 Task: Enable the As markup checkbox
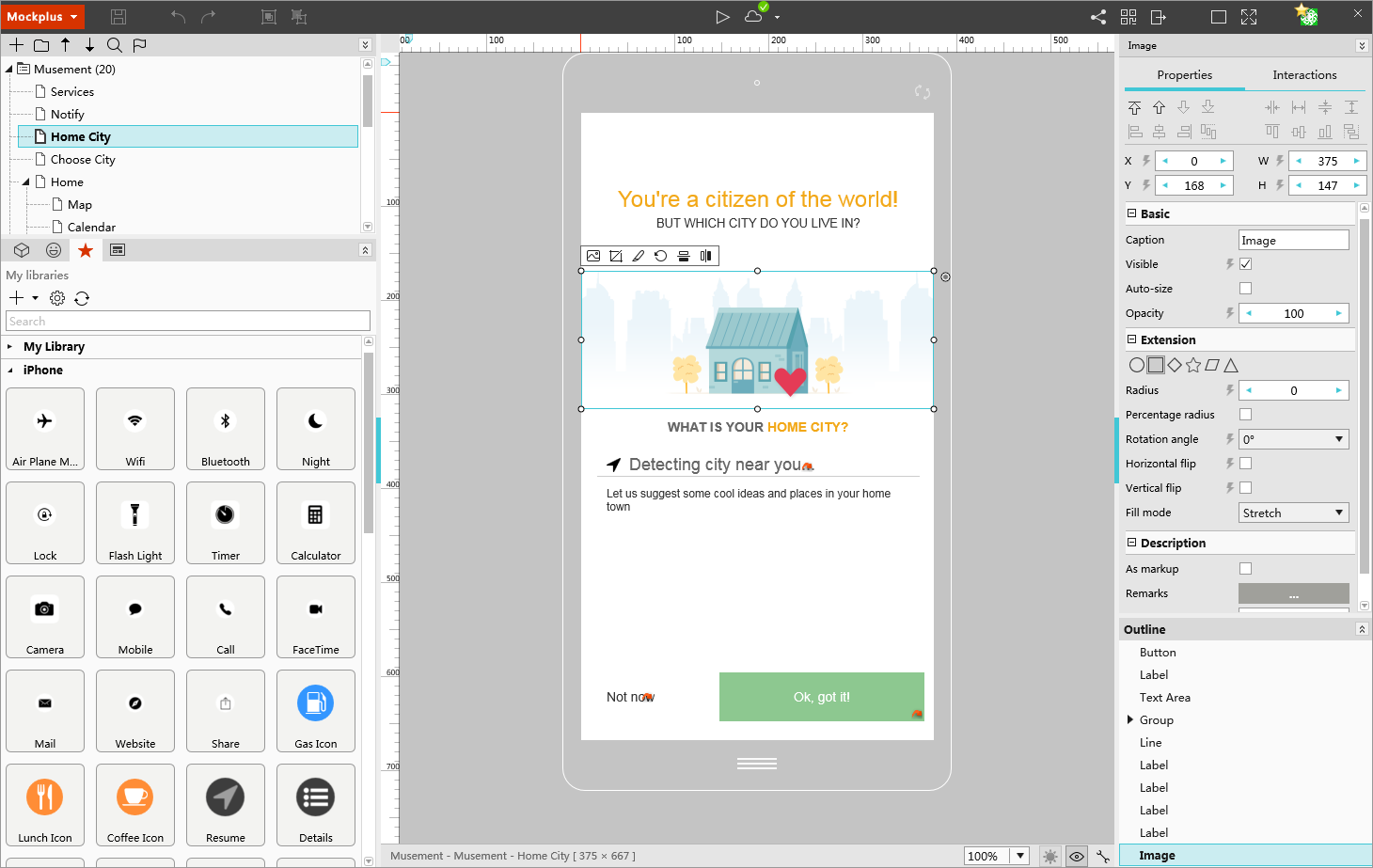[x=1246, y=569]
